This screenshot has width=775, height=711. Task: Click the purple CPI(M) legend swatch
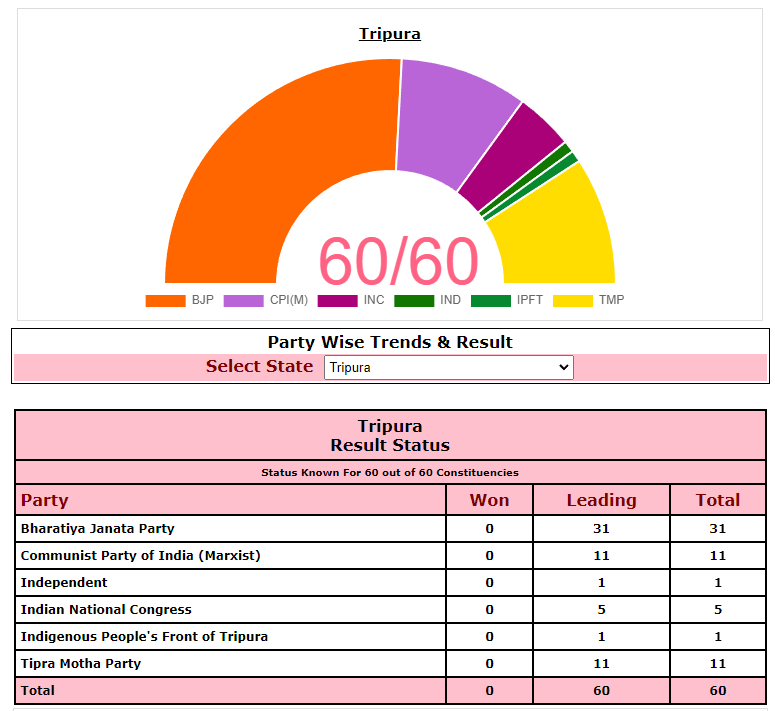(x=244, y=300)
